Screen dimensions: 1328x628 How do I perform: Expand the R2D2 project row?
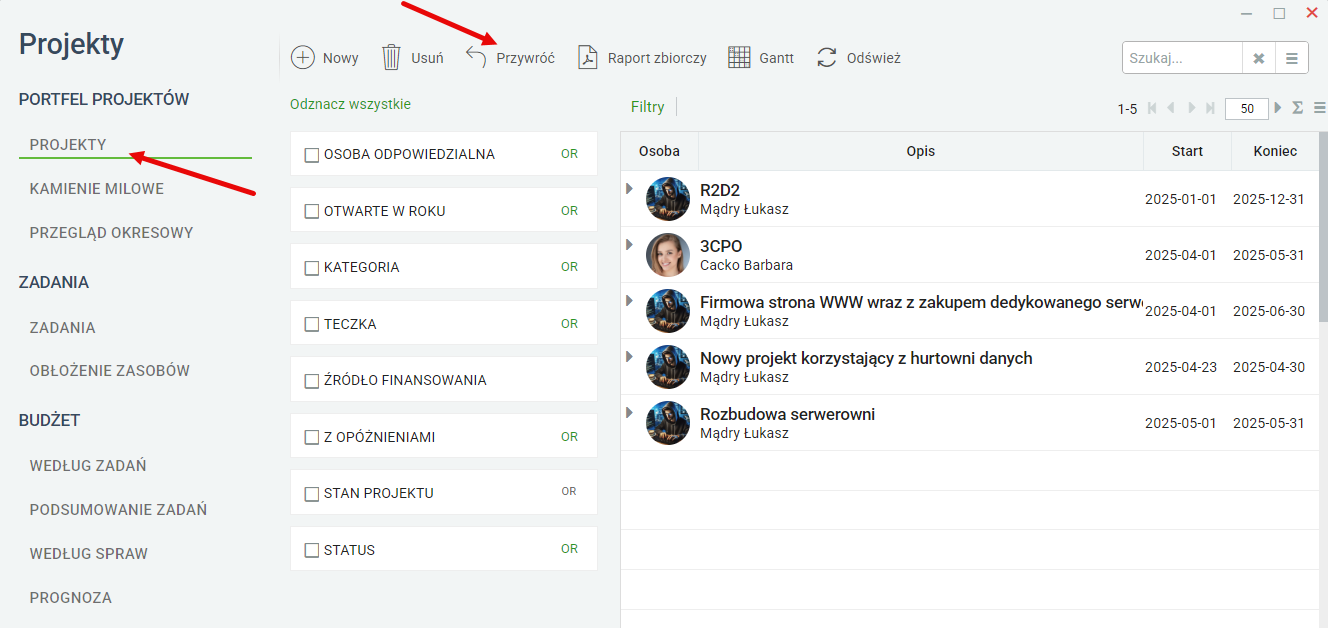[630, 188]
